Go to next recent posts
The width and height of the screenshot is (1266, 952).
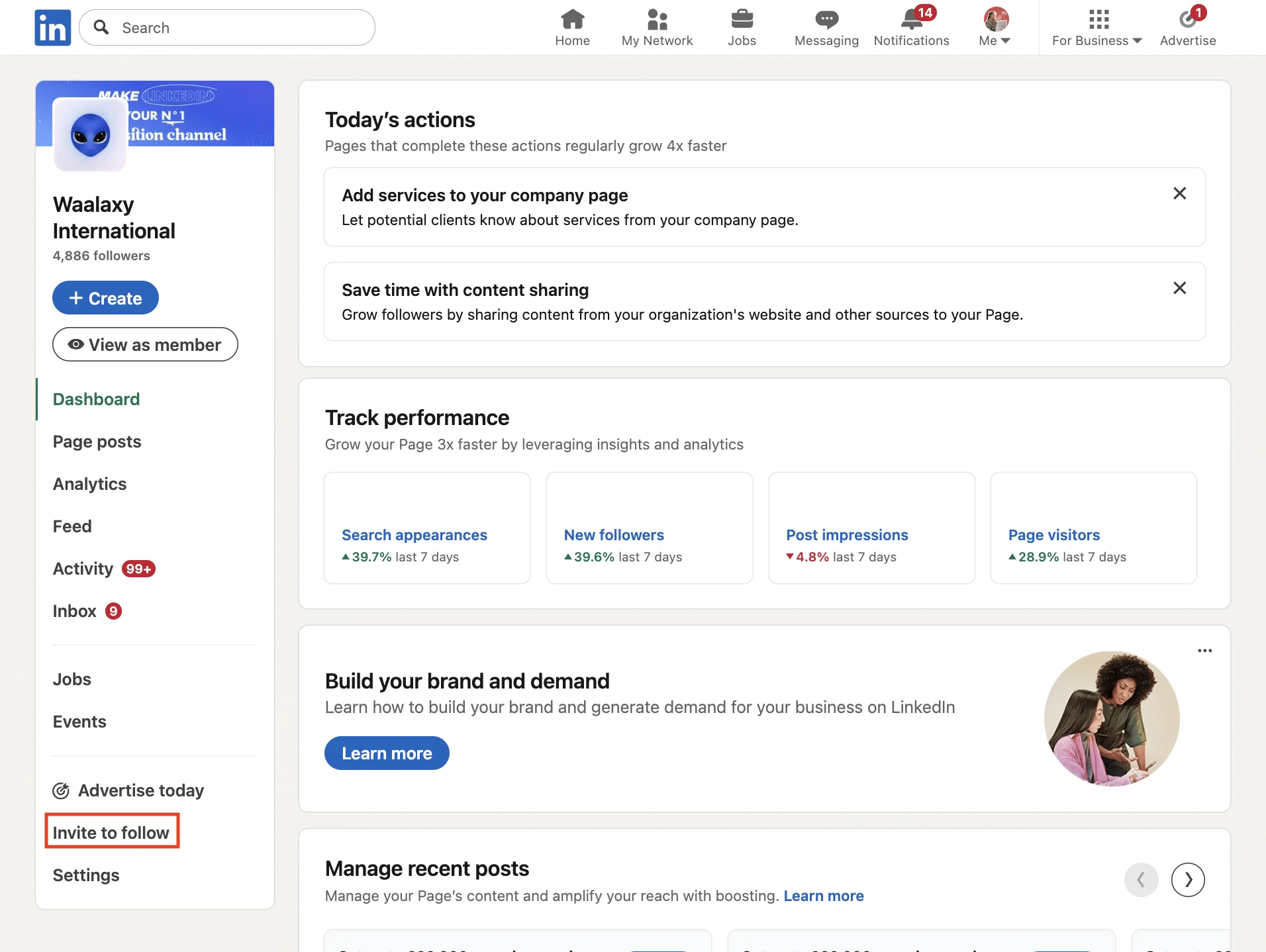point(1188,879)
